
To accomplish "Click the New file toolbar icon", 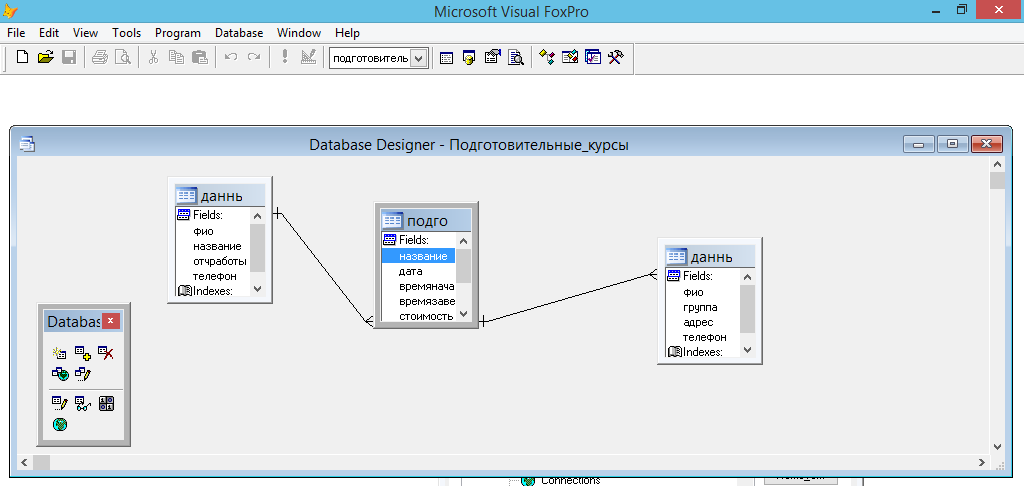I will click(x=22, y=57).
